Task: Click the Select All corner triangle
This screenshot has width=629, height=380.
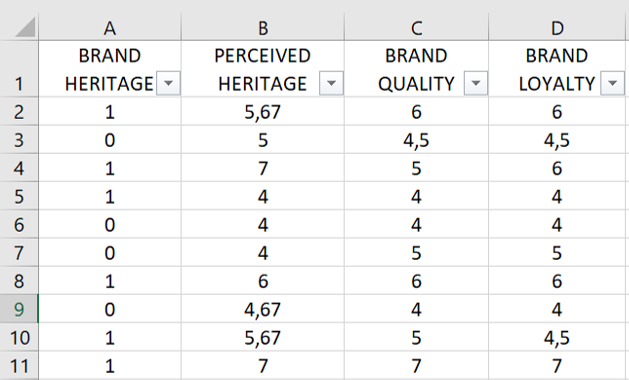Action: (25, 28)
